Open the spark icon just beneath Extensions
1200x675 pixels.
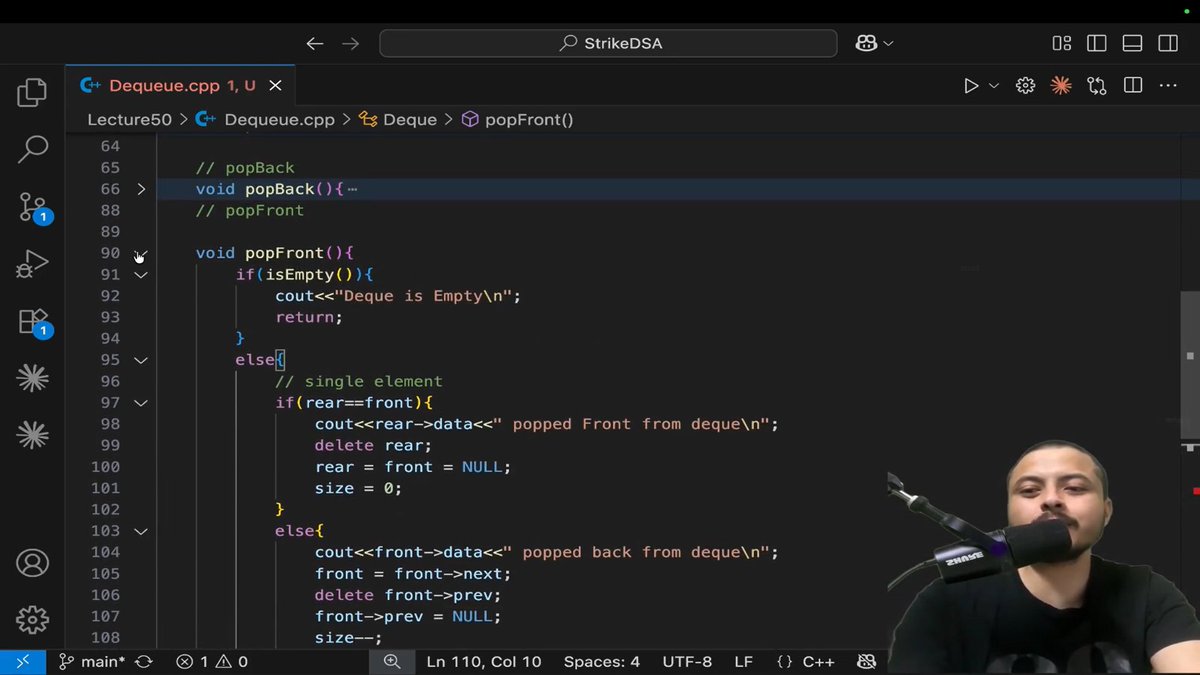tap(32, 378)
